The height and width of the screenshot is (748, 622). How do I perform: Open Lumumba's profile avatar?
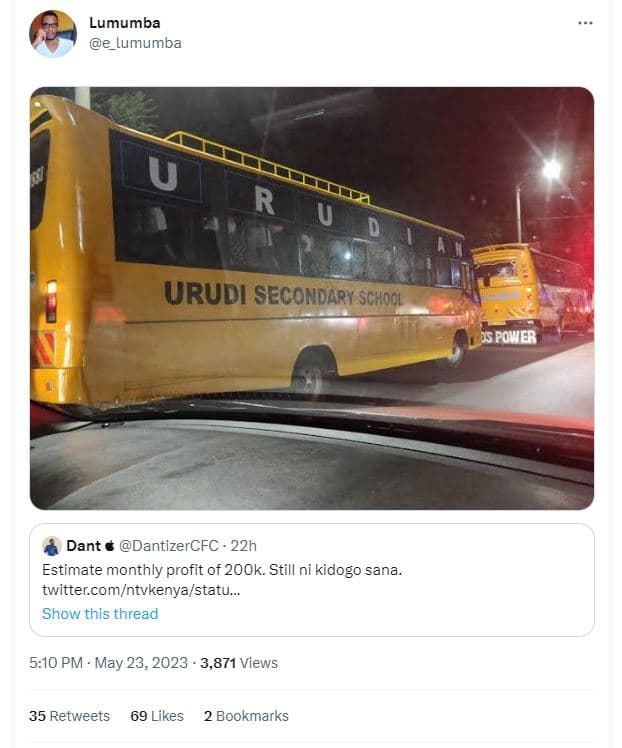pyautogui.click(x=53, y=34)
